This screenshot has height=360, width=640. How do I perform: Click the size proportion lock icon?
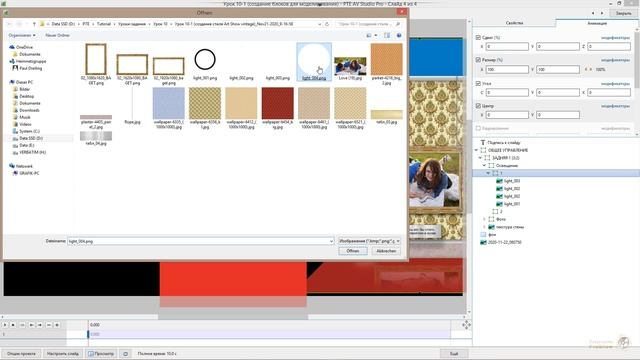[588, 70]
